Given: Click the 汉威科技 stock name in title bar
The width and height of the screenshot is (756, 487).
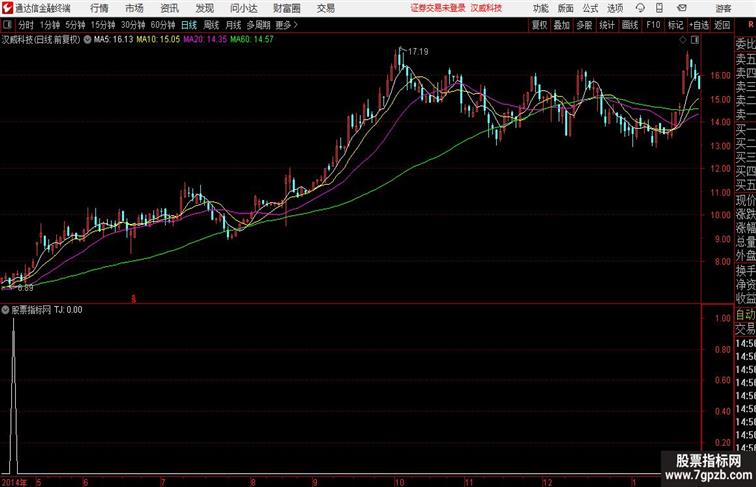Looking at the screenshot, I should pyautogui.click(x=486, y=8).
